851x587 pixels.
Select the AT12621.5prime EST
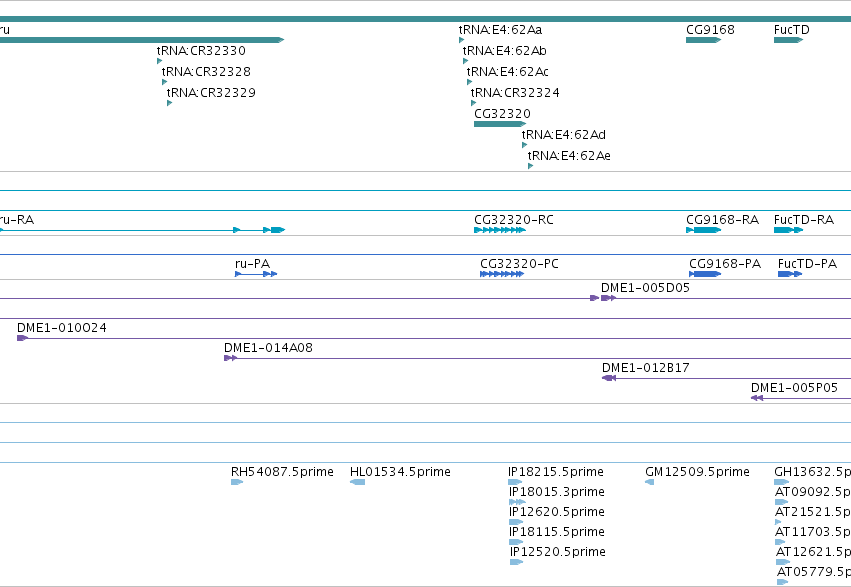click(x=783, y=562)
